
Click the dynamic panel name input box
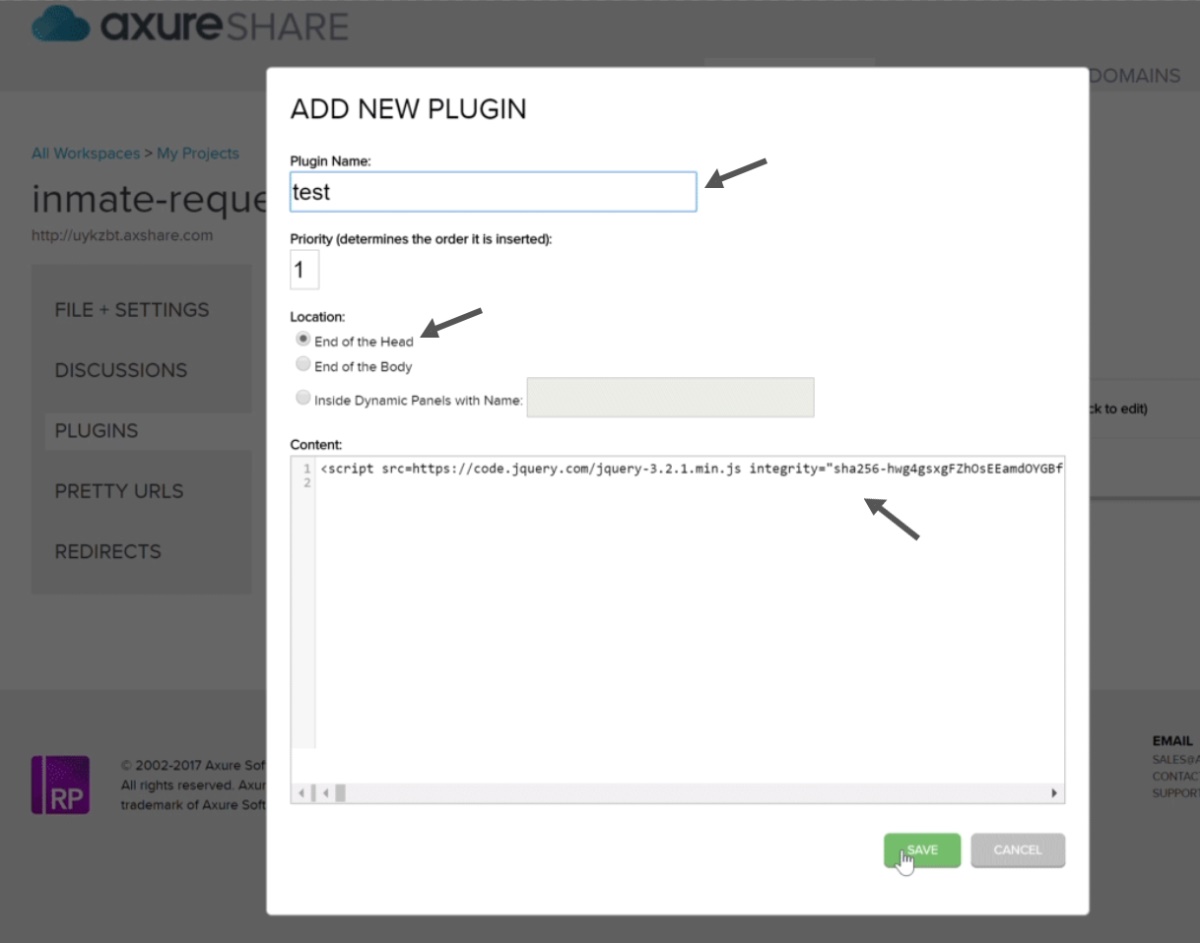[670, 397]
